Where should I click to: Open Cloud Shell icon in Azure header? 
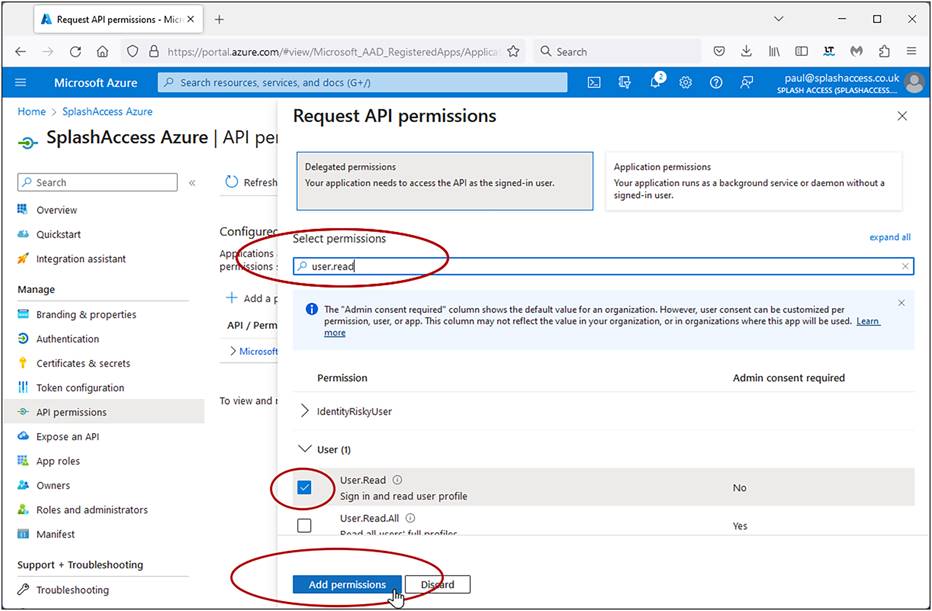click(593, 83)
